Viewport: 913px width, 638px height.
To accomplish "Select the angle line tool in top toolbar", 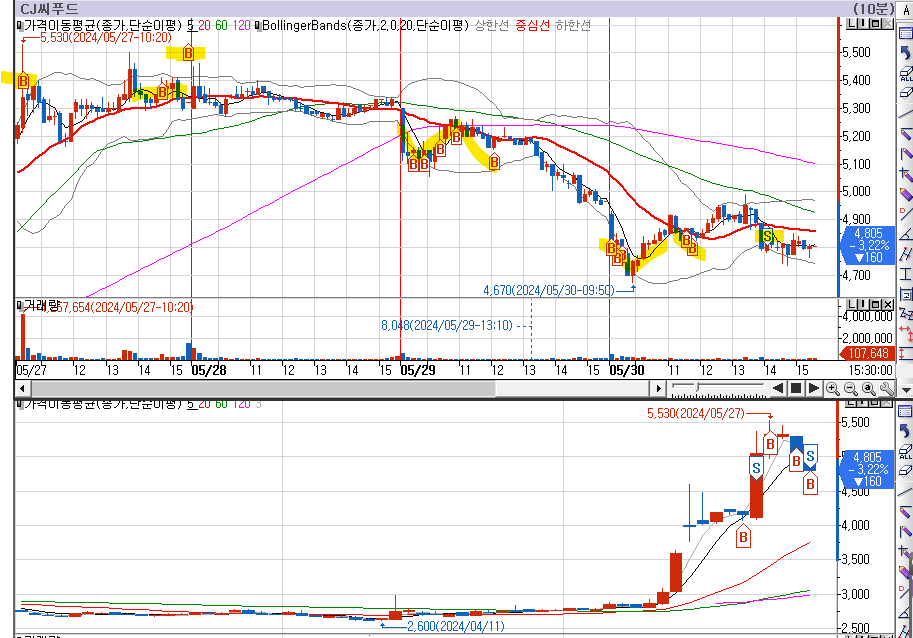I will tap(905, 234).
